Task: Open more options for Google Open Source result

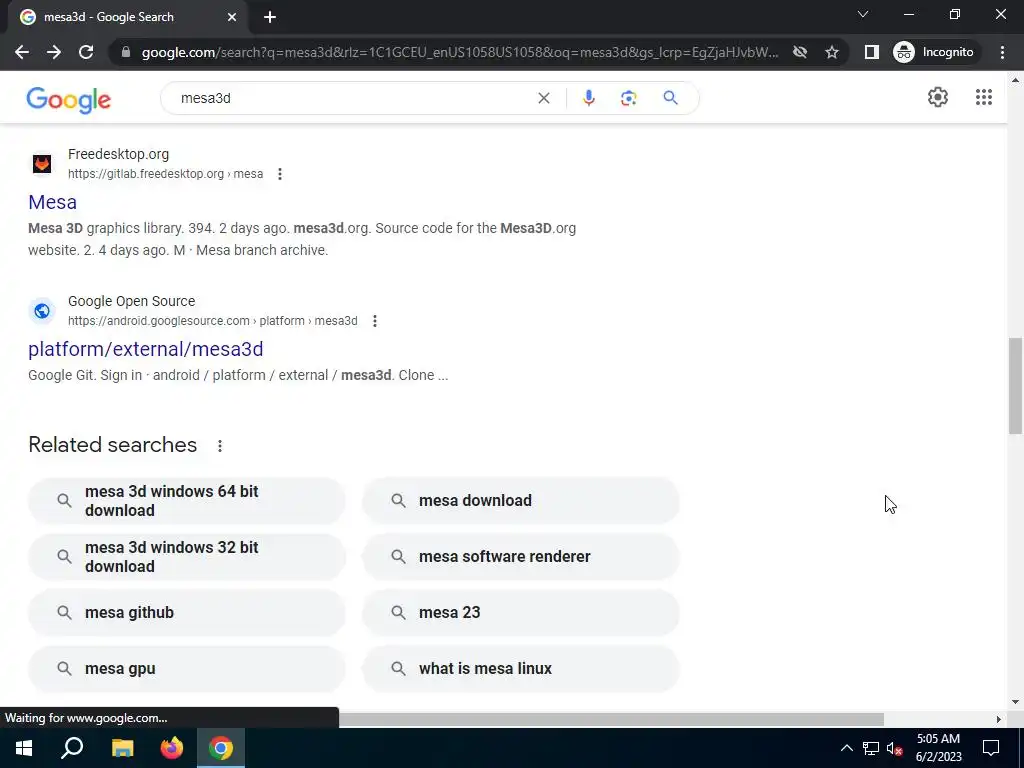Action: point(374,321)
